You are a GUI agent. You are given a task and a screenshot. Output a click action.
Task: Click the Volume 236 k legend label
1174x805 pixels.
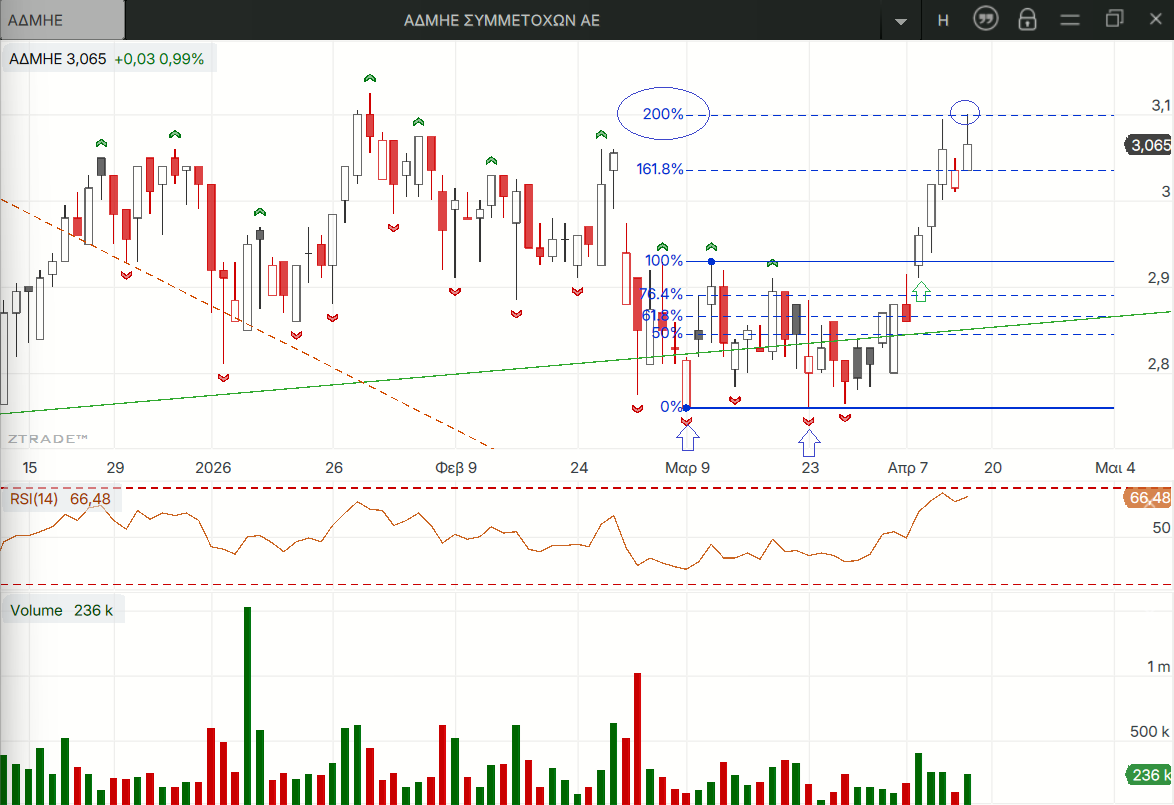click(x=61, y=610)
